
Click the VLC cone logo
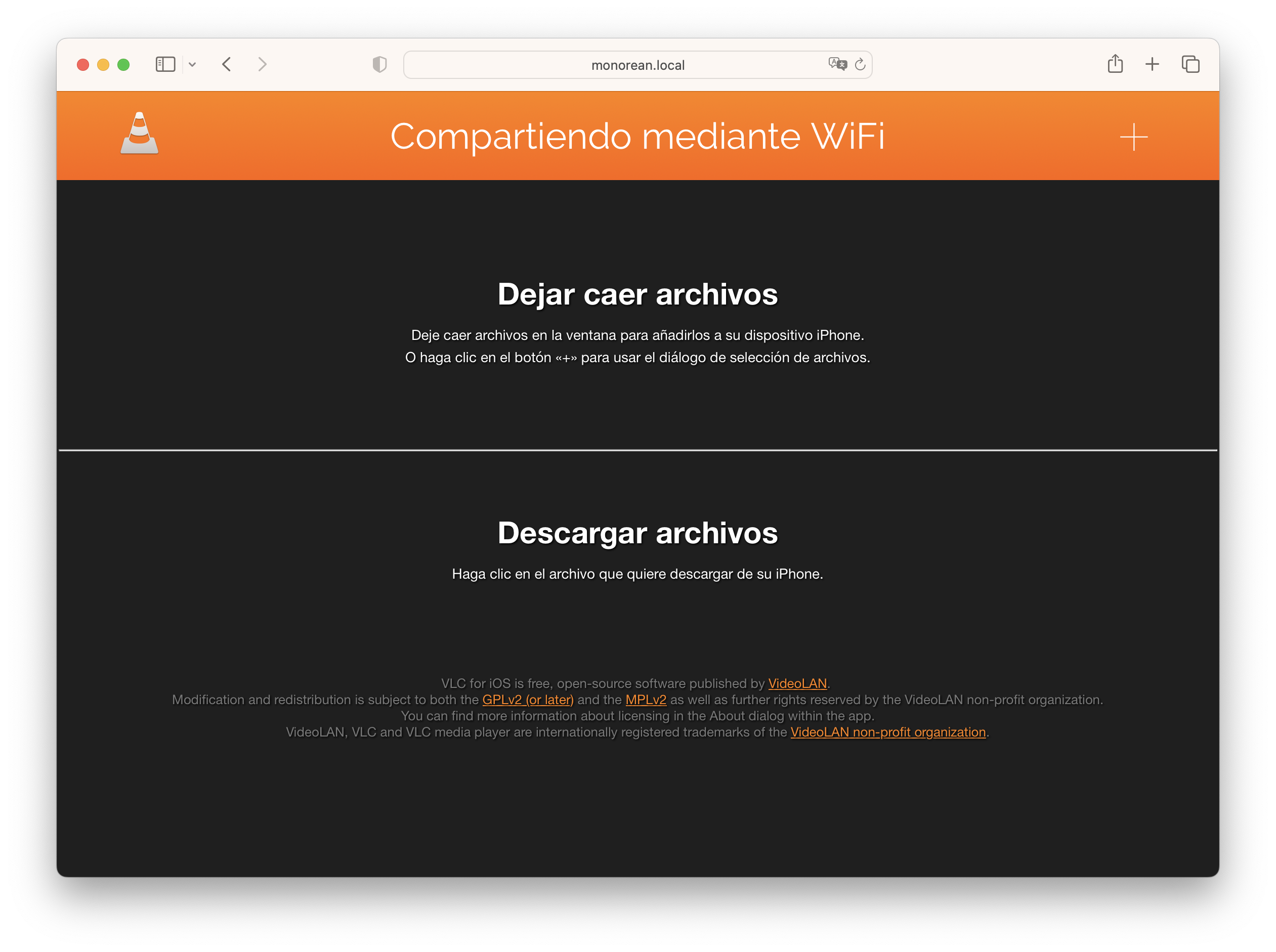pos(140,134)
